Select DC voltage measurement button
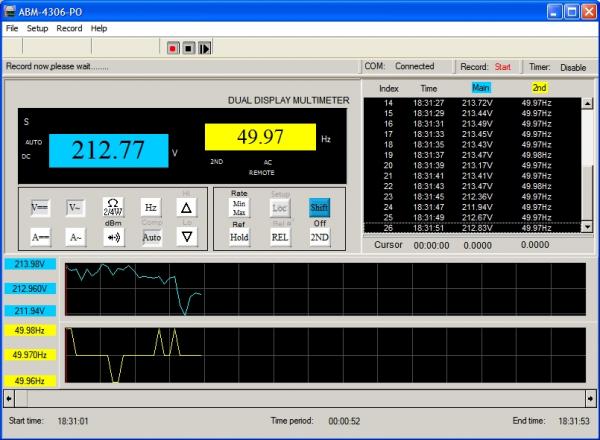 click(x=40, y=207)
